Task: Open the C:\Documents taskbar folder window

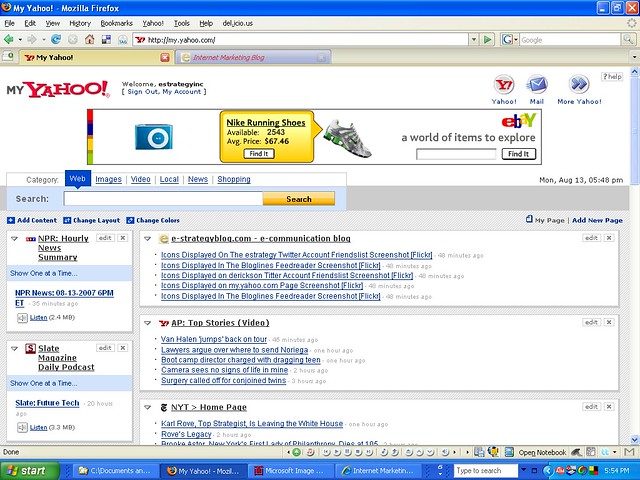Action: click(116, 471)
